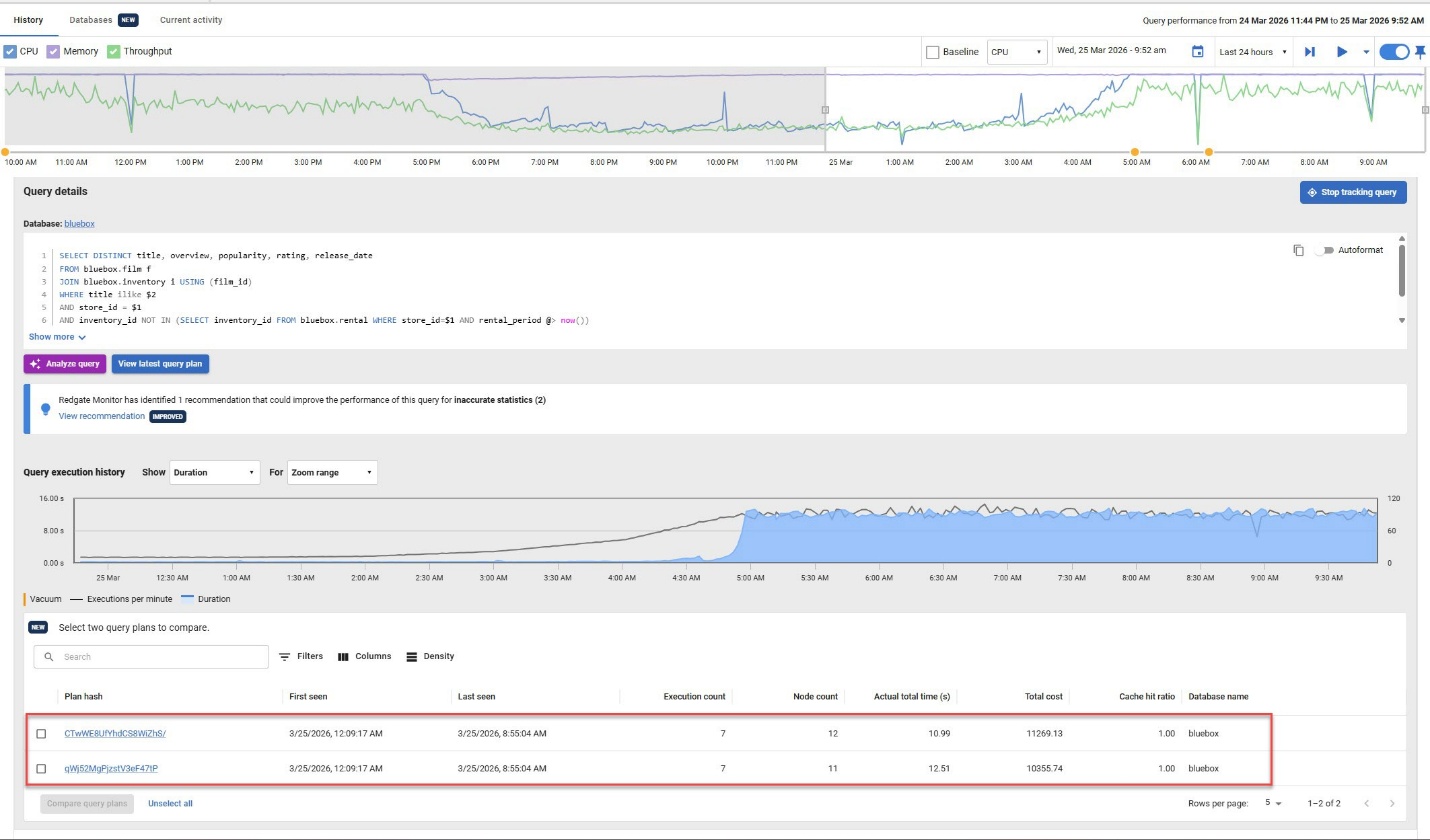Open the Filters panel above the plan table

(x=303, y=656)
